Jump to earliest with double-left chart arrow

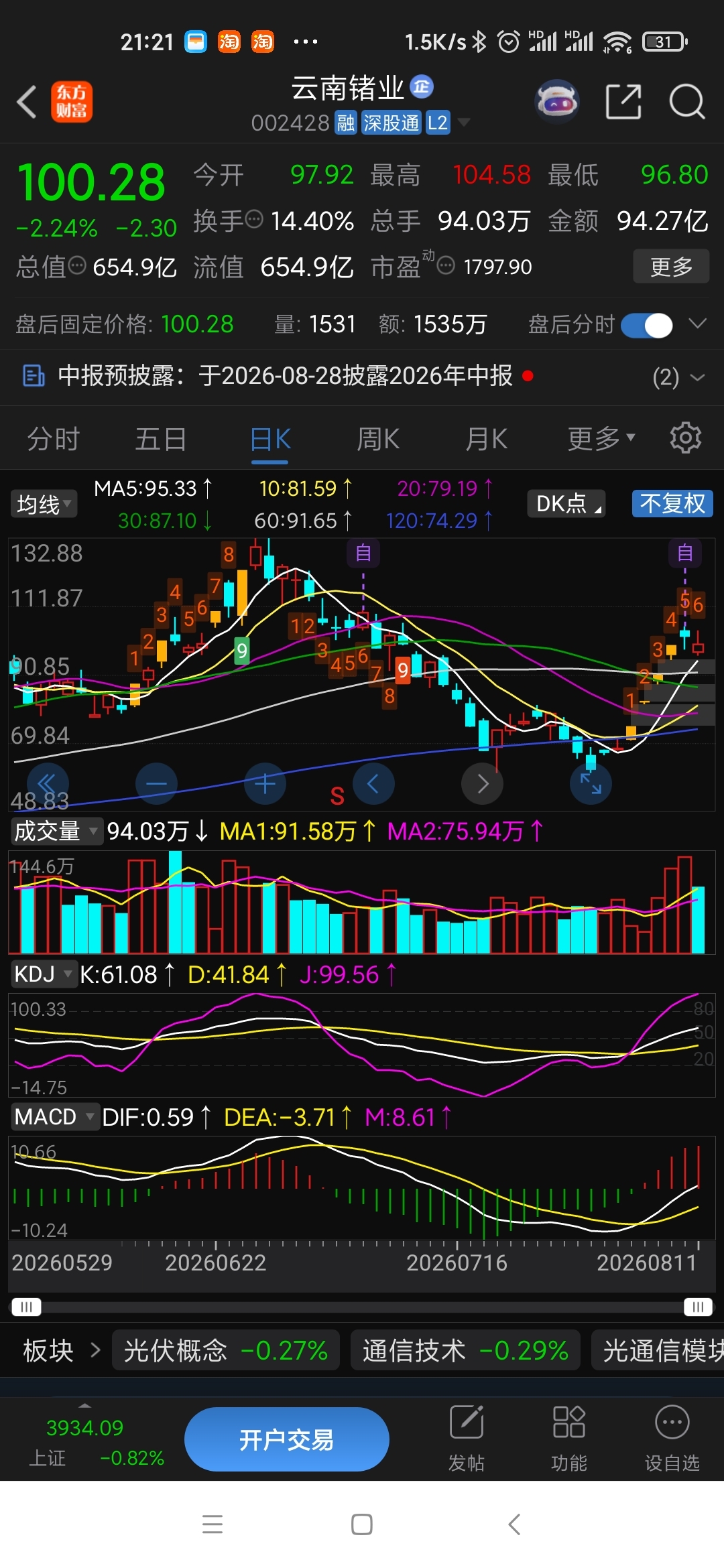(x=48, y=783)
